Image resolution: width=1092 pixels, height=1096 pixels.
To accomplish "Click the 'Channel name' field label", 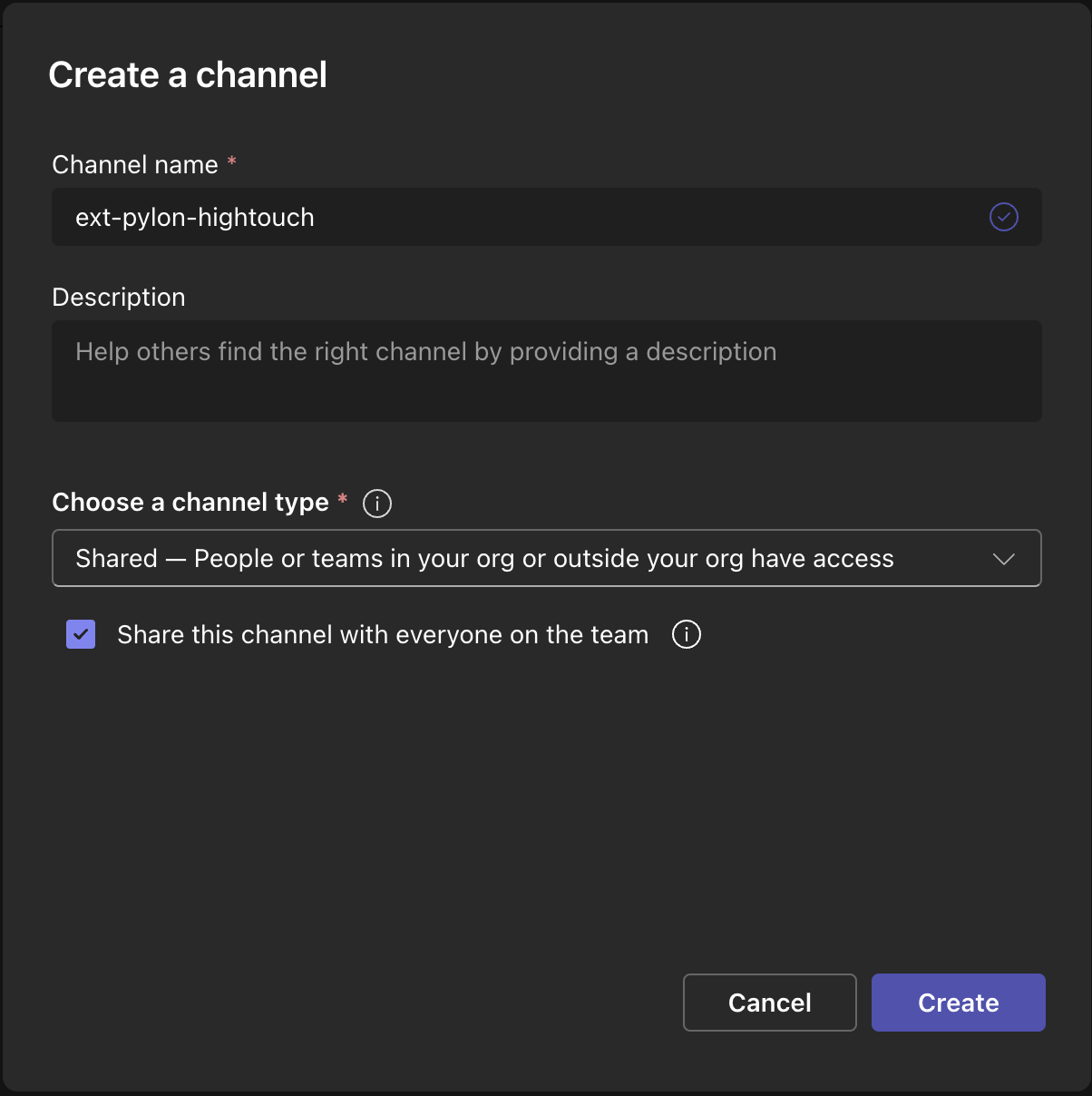I will [x=135, y=164].
